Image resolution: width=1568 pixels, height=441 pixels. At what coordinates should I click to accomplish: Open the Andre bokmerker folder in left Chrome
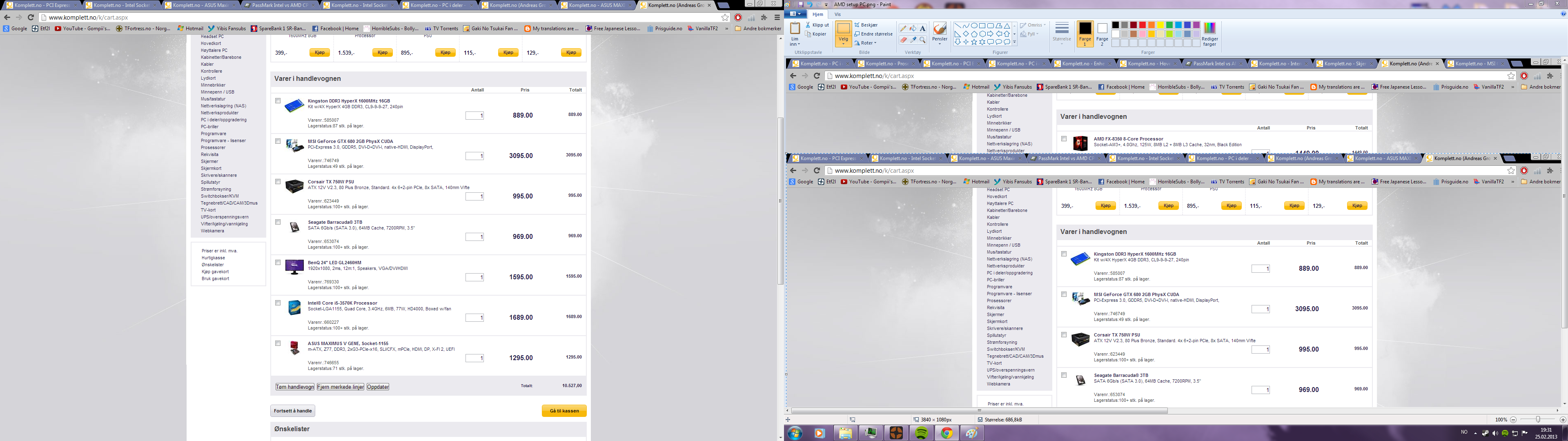pos(758,29)
